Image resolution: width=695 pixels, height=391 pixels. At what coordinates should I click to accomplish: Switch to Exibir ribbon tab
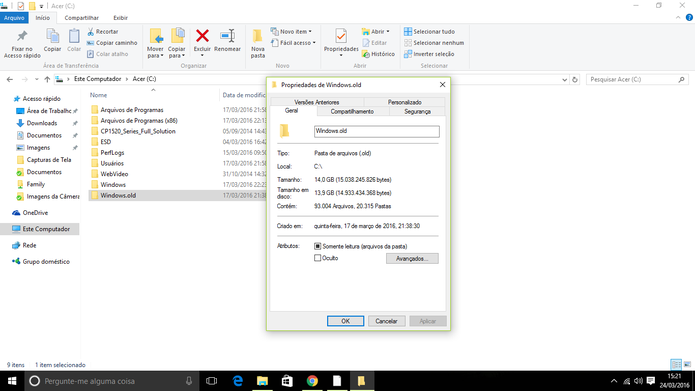tap(120, 18)
